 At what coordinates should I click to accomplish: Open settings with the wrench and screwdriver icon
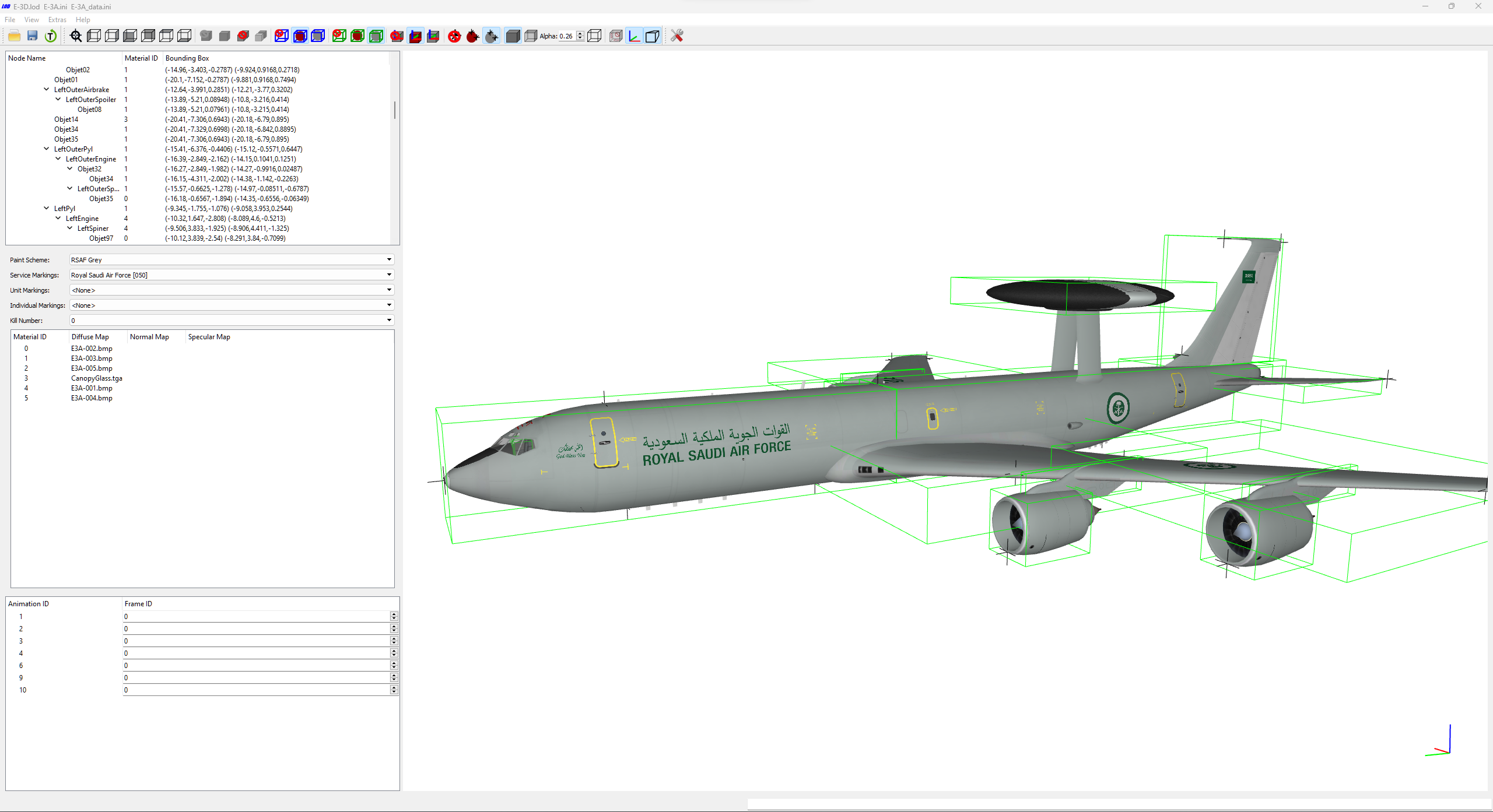677,36
